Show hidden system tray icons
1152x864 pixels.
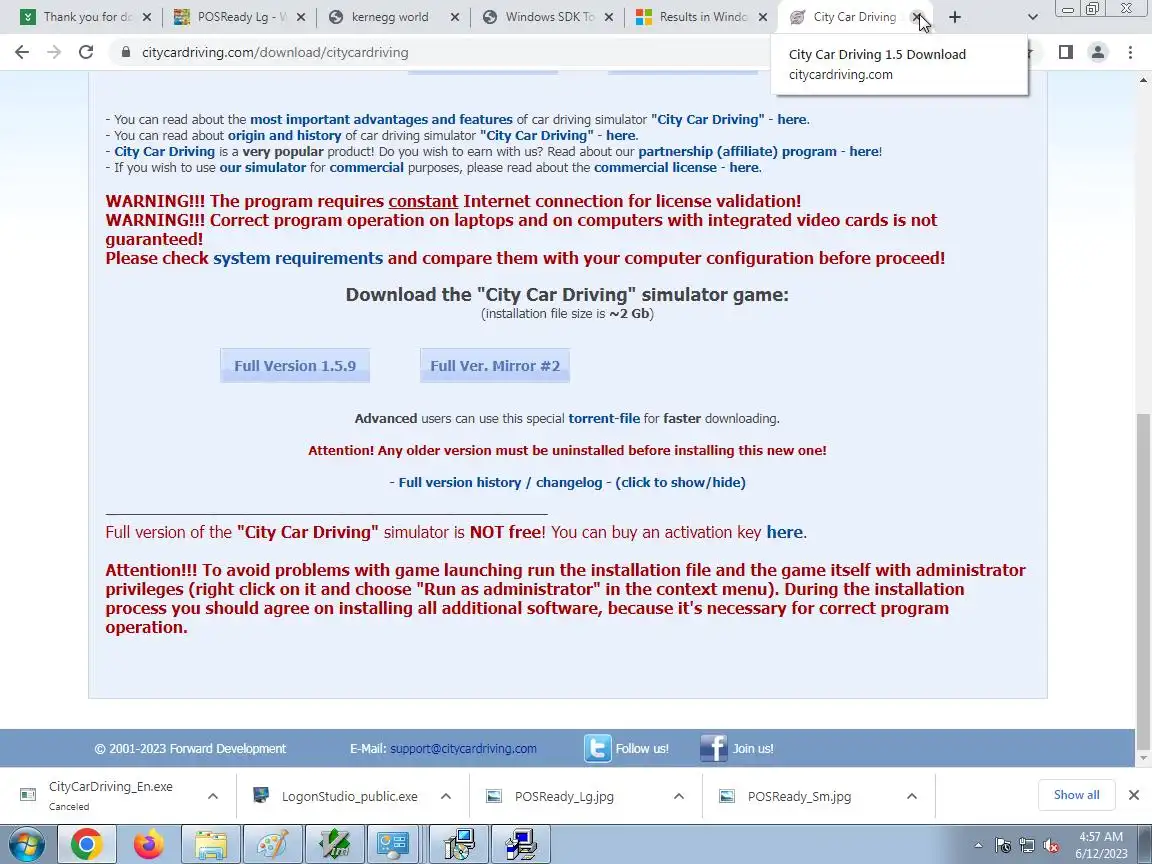tap(978, 846)
